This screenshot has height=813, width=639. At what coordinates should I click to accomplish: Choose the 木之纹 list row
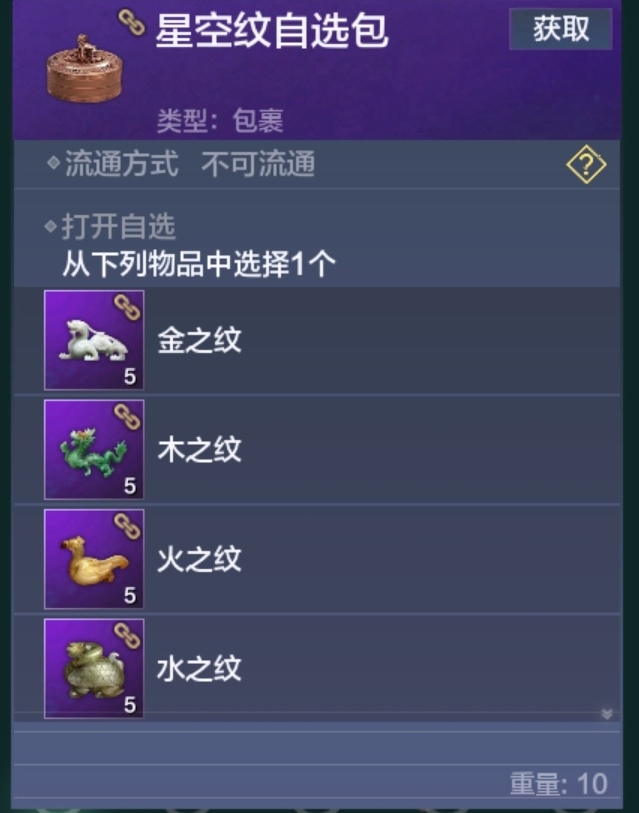[317, 450]
